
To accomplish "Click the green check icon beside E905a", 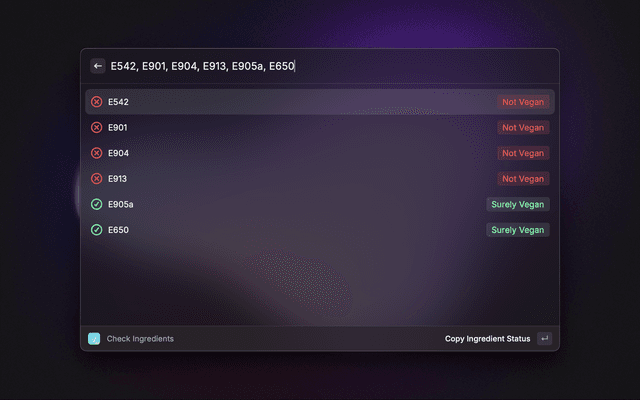I will (x=96, y=204).
